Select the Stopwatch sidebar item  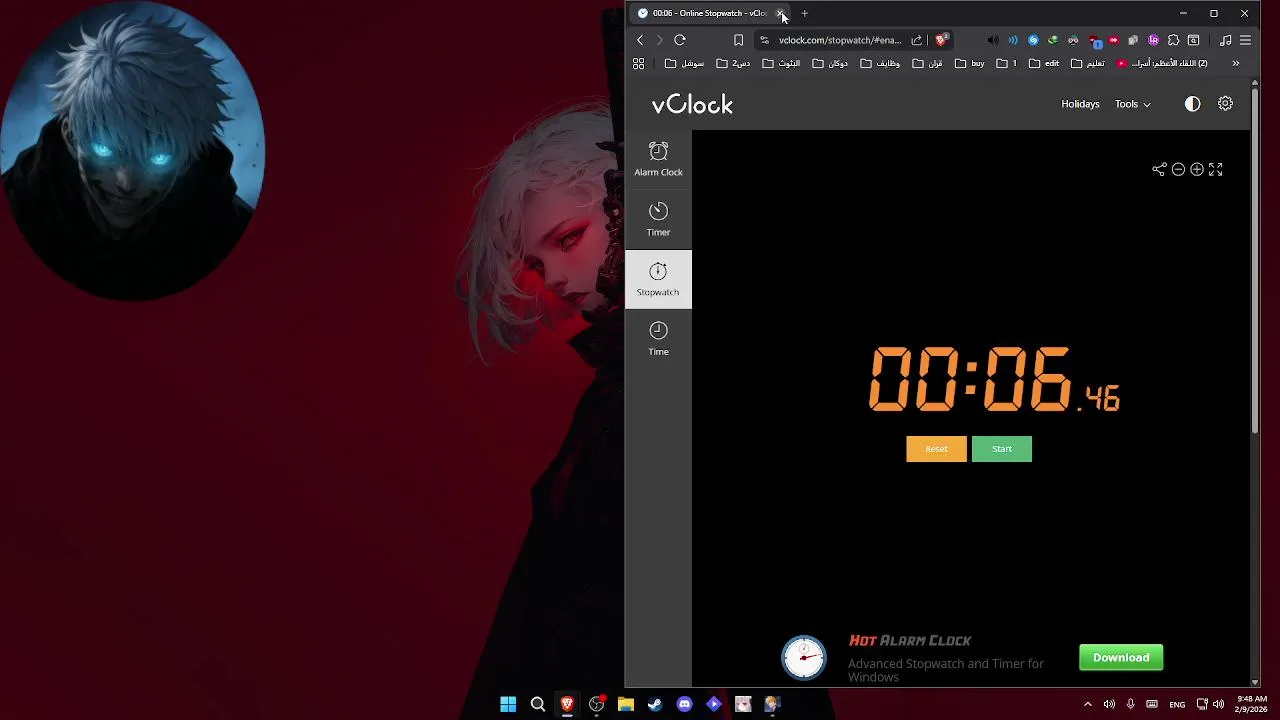(658, 279)
